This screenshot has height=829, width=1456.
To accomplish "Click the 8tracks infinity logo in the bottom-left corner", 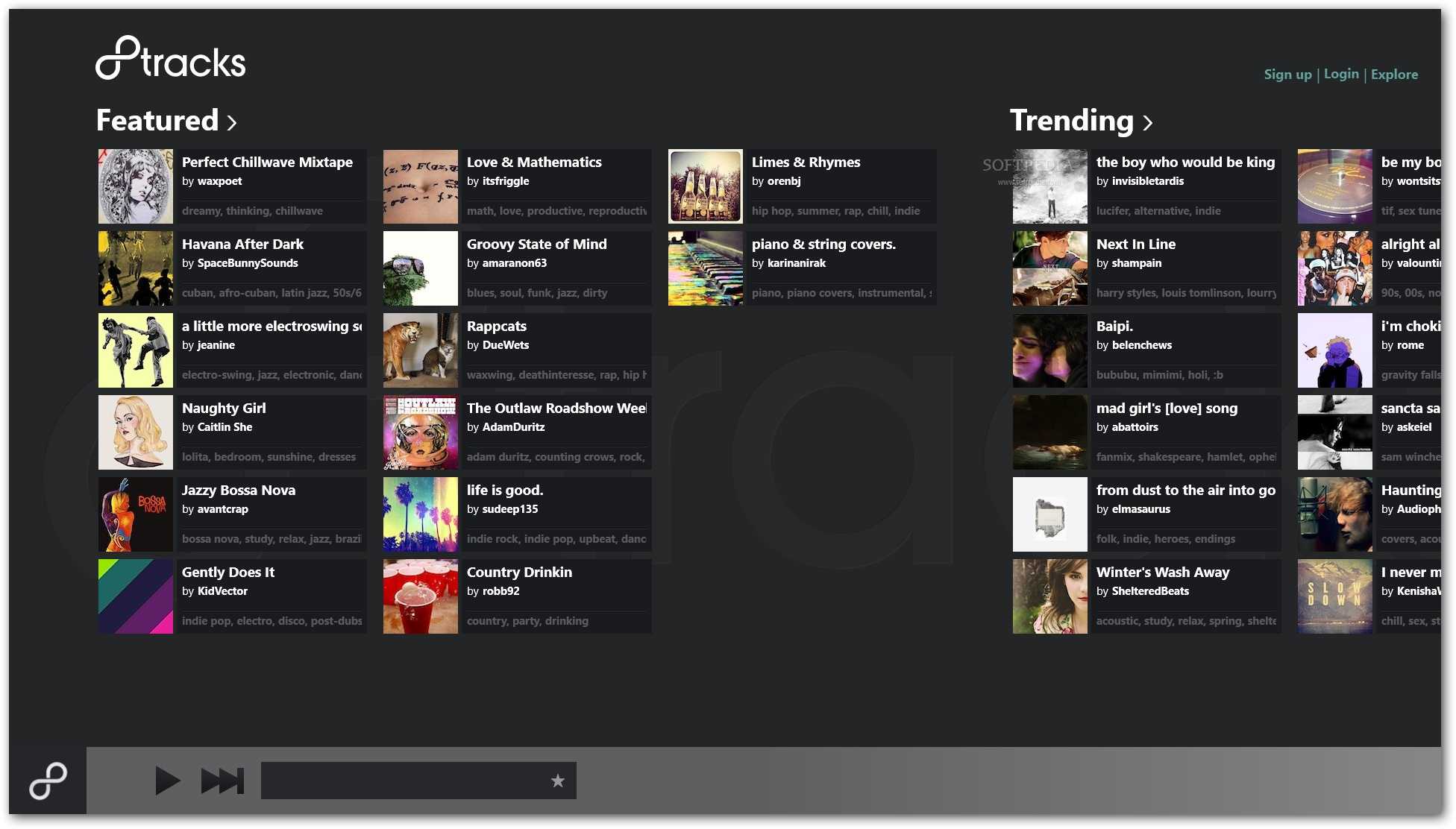I will (x=48, y=781).
